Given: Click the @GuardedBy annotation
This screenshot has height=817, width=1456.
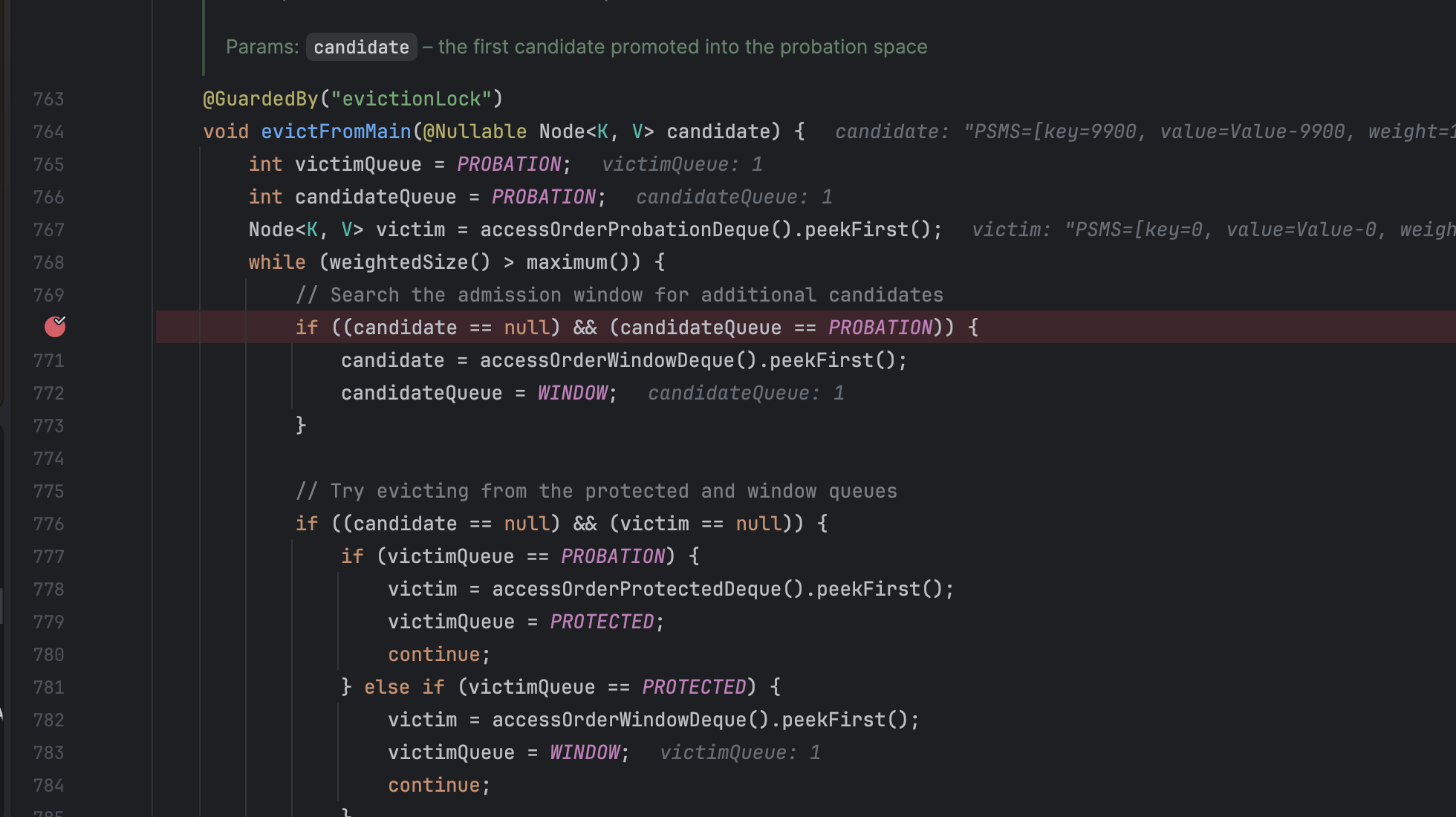Looking at the screenshot, I should click(x=260, y=100).
